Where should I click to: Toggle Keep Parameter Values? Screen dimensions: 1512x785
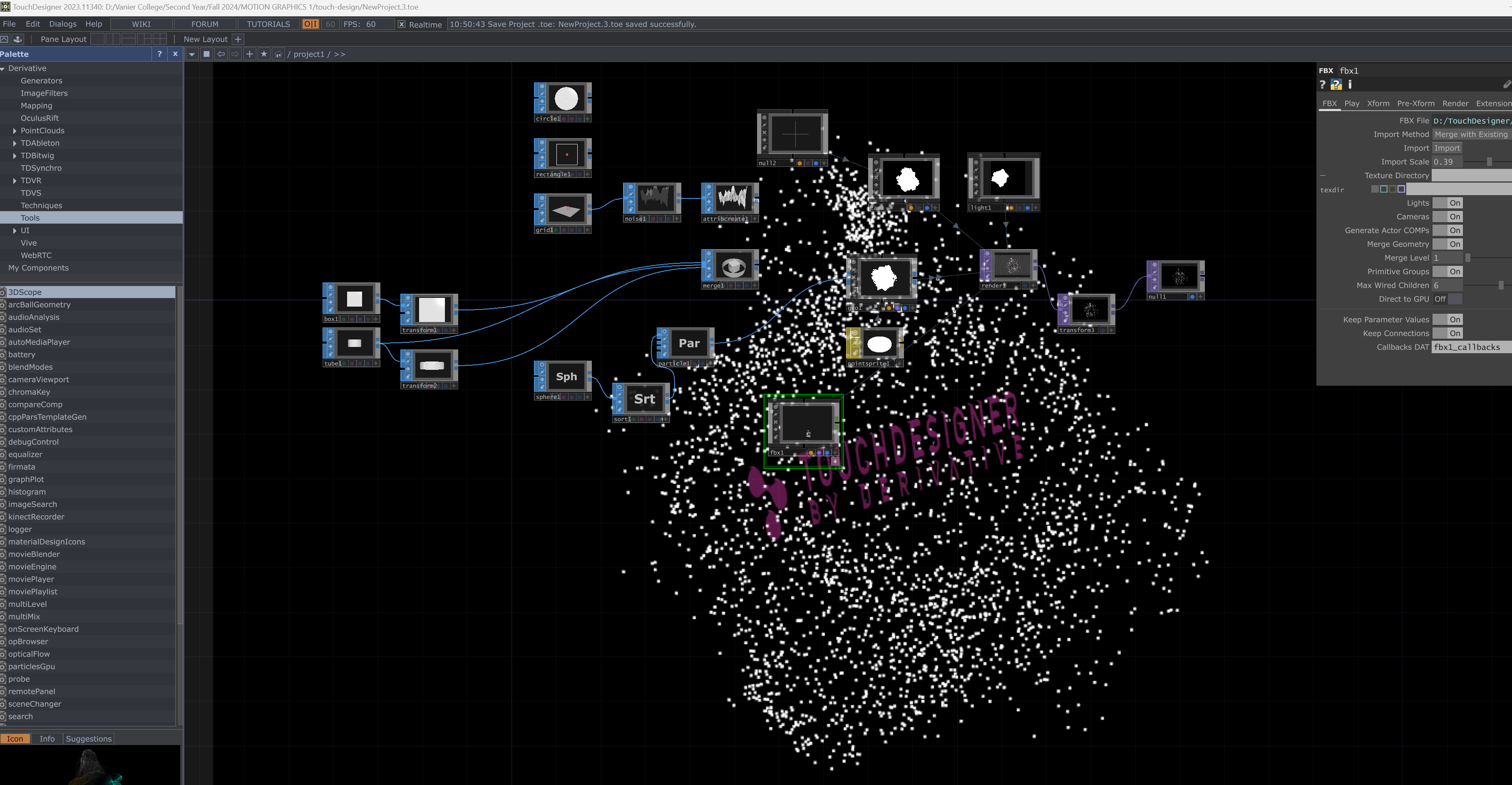pos(1447,320)
